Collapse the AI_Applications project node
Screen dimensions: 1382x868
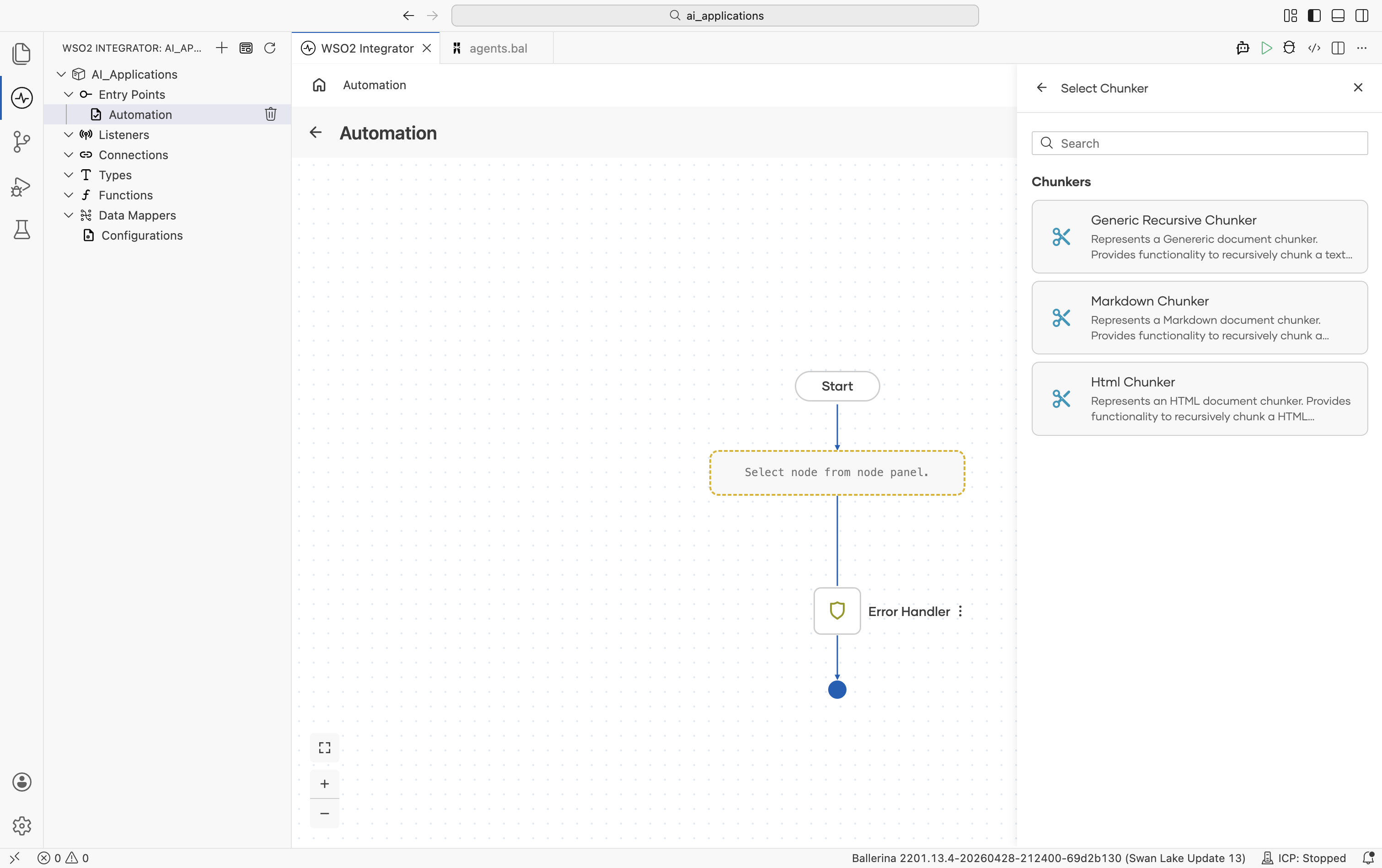point(61,74)
